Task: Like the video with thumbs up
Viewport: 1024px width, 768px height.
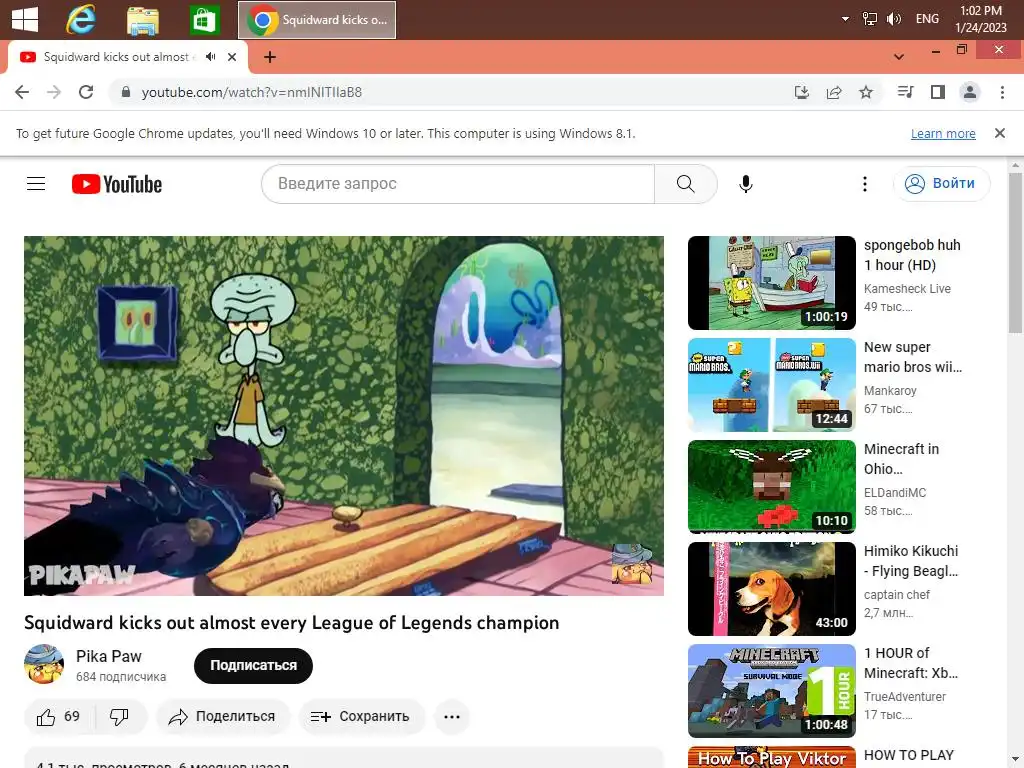Action: coord(59,716)
